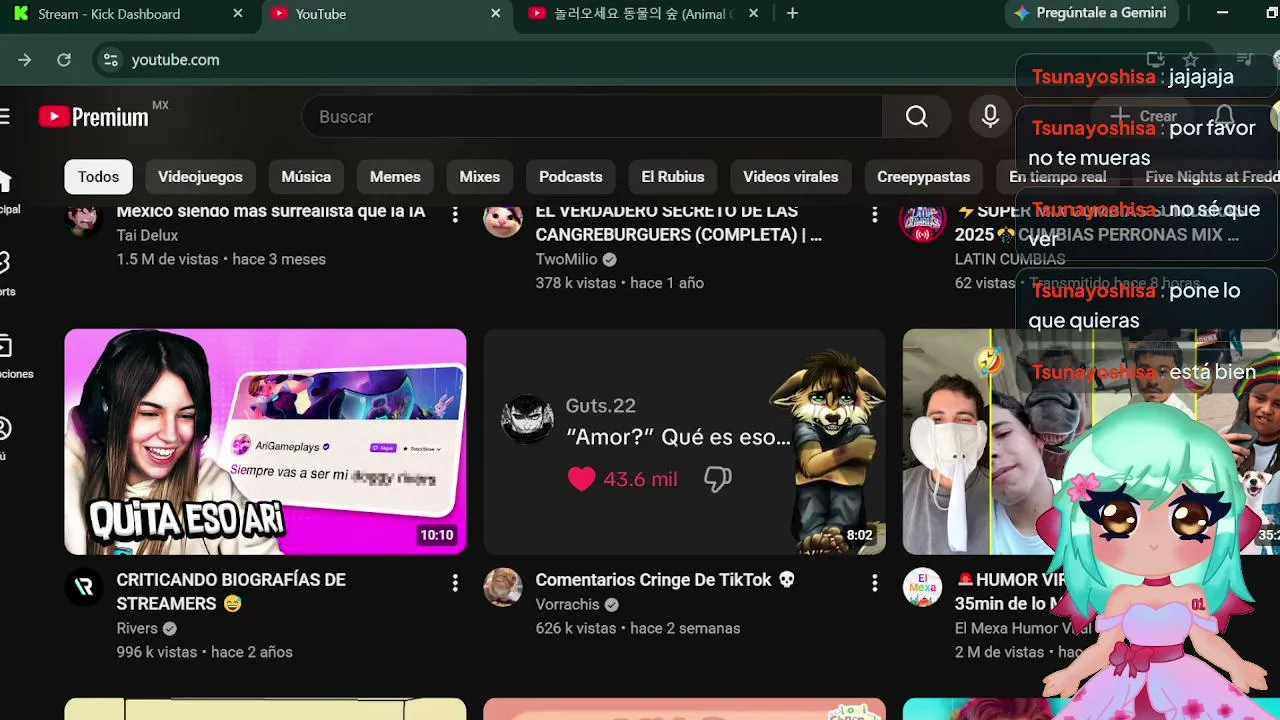
Task: Visit the Tai Delux channel name link
Action: click(x=147, y=235)
